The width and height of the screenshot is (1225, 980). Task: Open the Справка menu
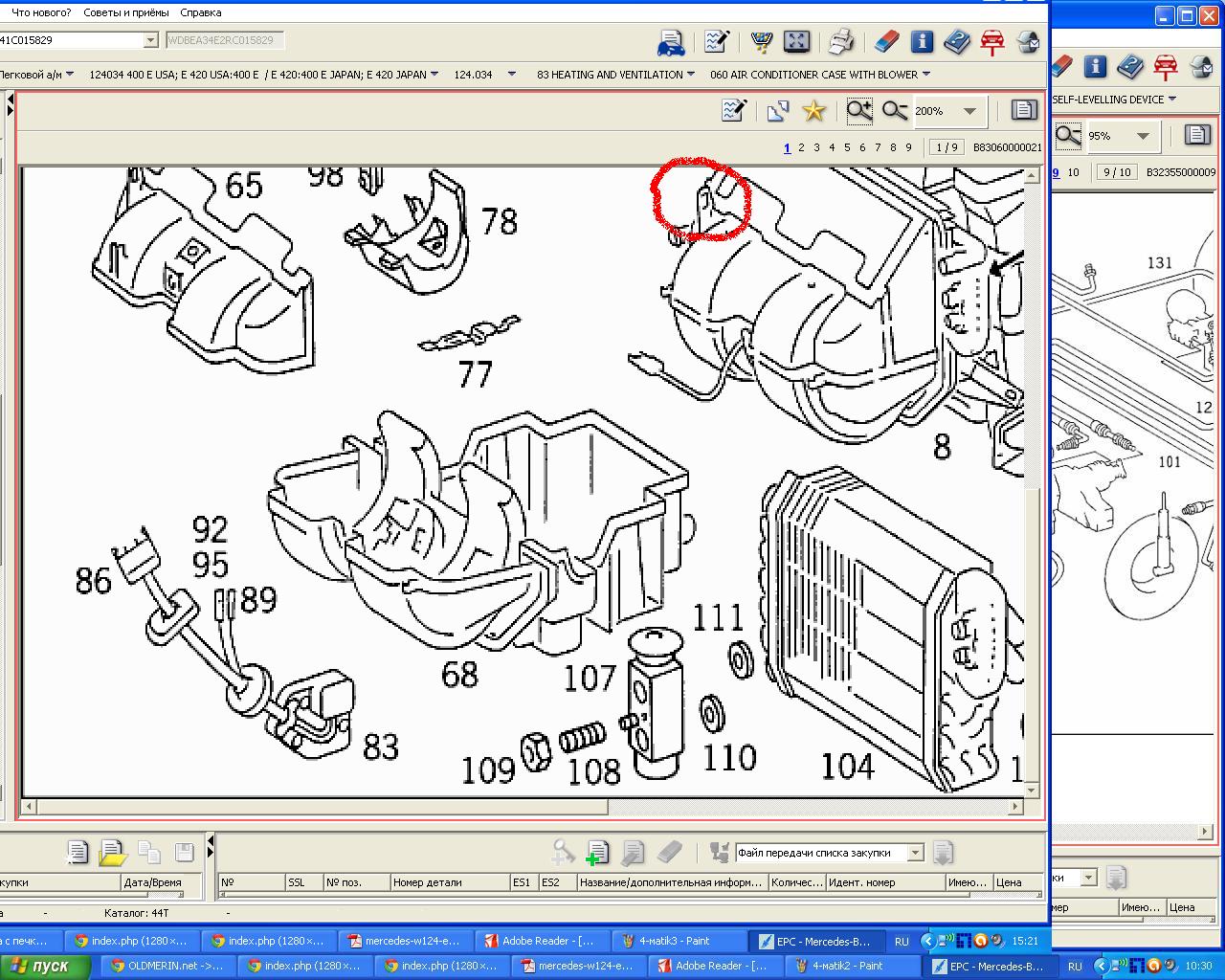[201, 12]
